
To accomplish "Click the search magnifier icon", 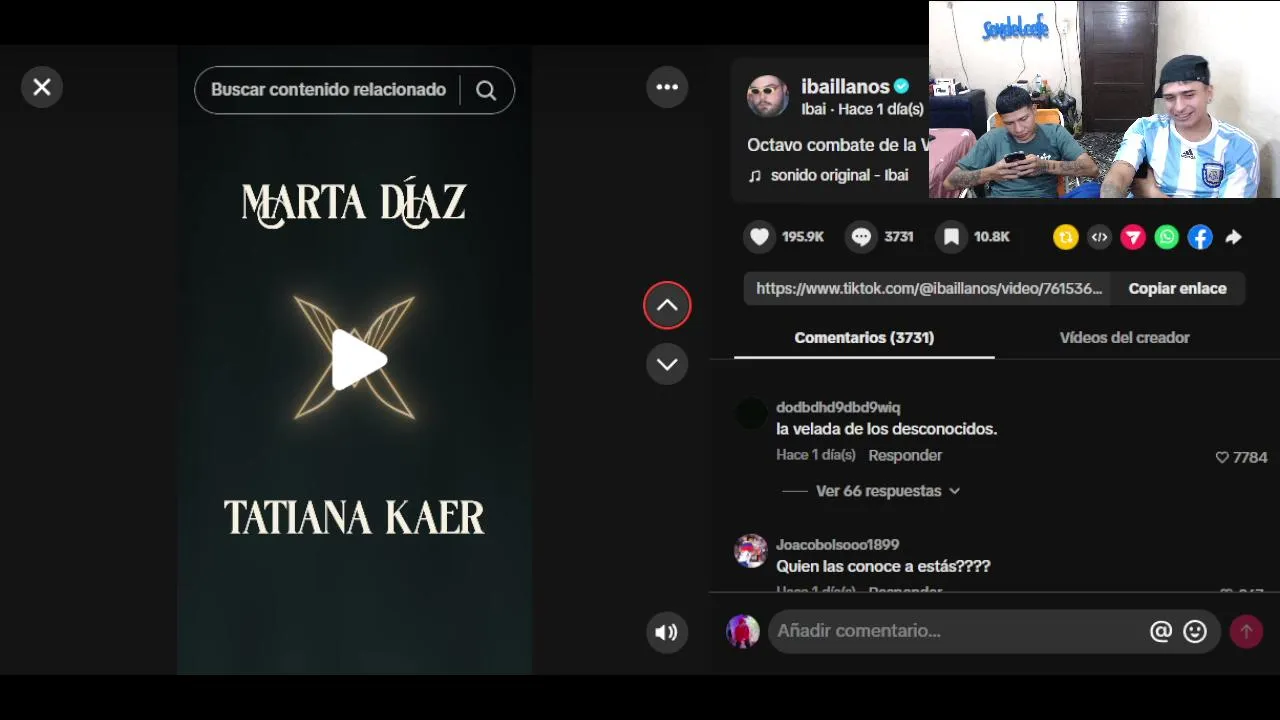I will [486, 90].
